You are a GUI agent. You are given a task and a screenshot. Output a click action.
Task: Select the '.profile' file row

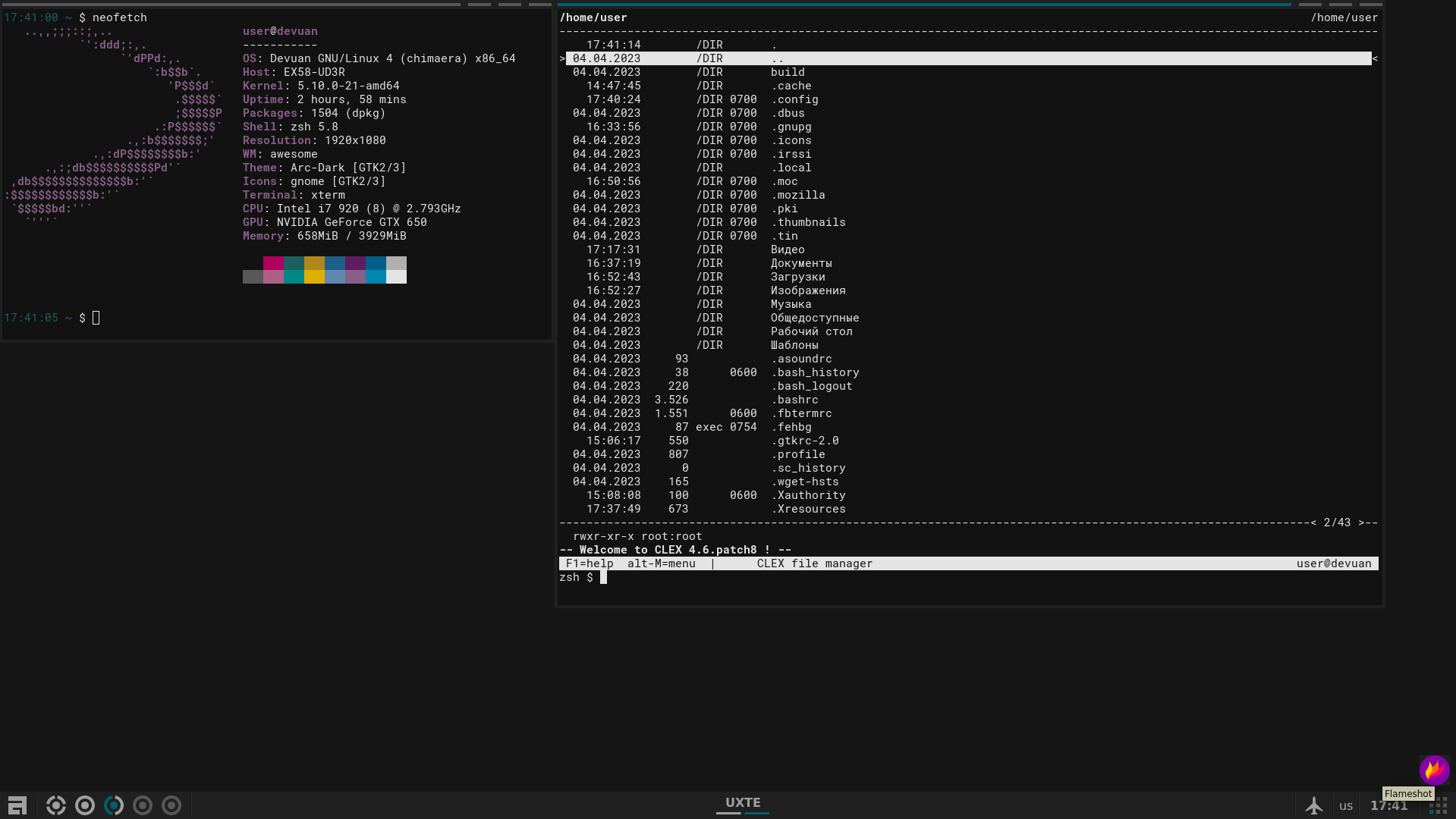point(969,454)
